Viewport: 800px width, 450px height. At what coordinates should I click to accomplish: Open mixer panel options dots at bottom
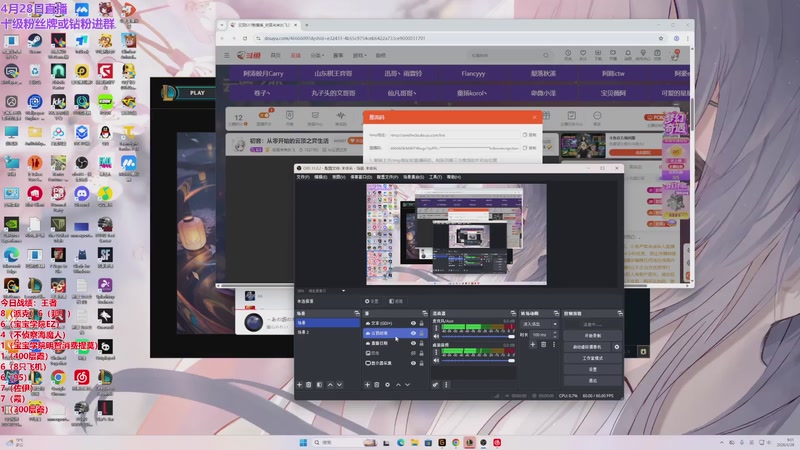446,385
